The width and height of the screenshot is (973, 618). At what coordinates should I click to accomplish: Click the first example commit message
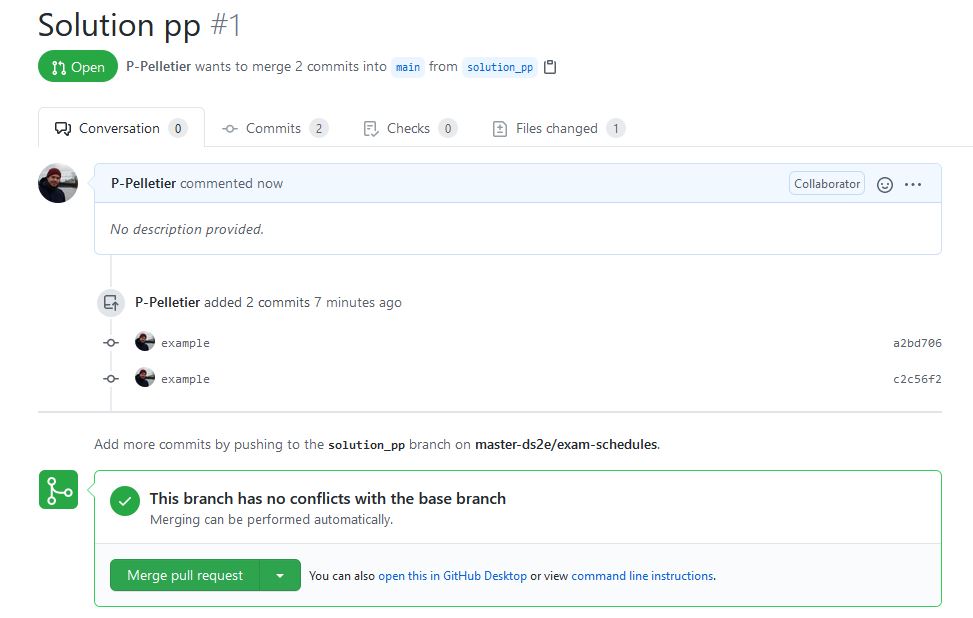click(185, 343)
